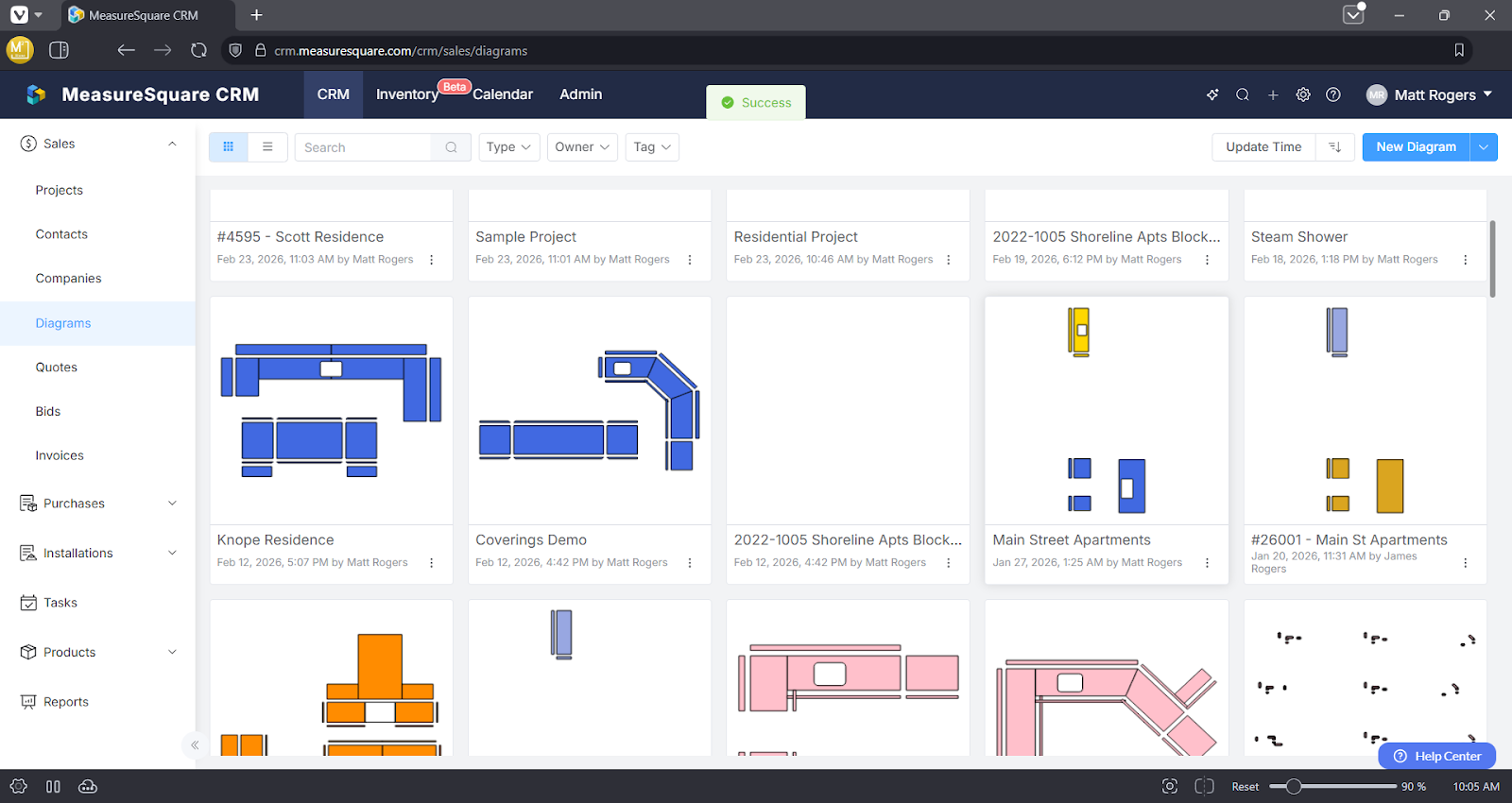Open the New Diagram dropdown arrow
This screenshot has height=803, width=1512.
(1484, 147)
